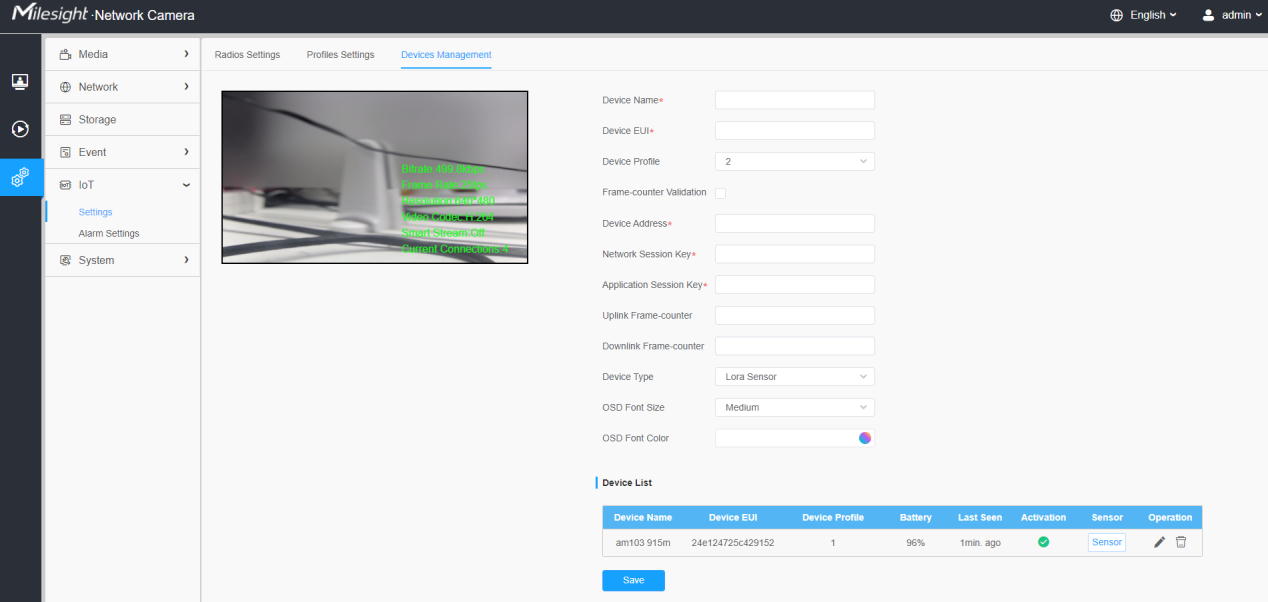
Task: Click the IoT icon in sidebar
Action: pyautogui.click(x=66, y=185)
